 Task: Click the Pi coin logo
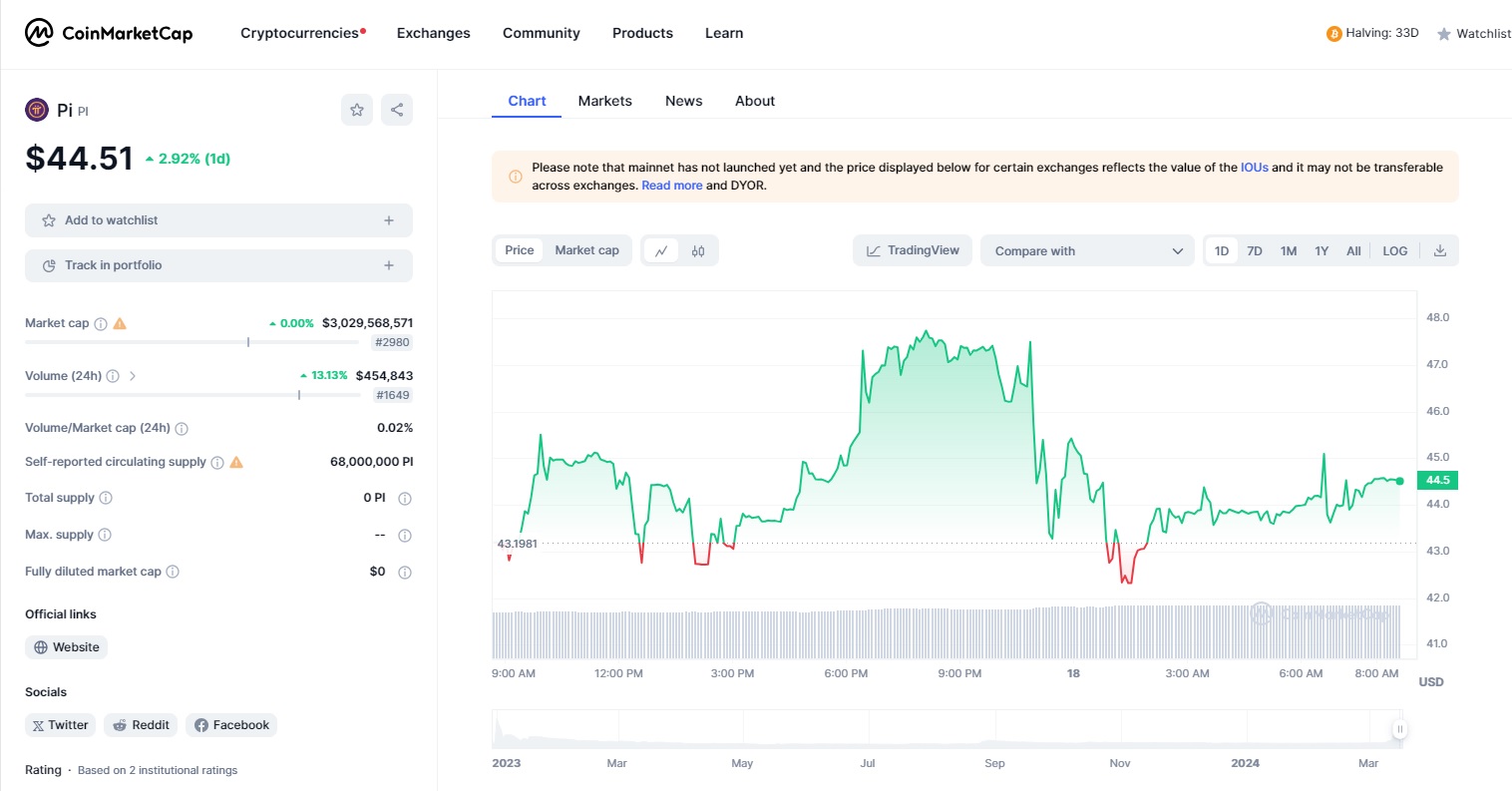(x=37, y=110)
